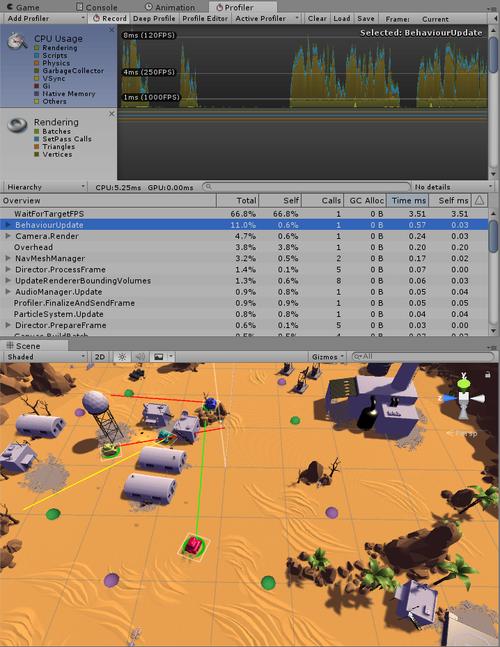Switch to the Animation tab
Image resolution: width=500 pixels, height=647 pixels.
170,7
